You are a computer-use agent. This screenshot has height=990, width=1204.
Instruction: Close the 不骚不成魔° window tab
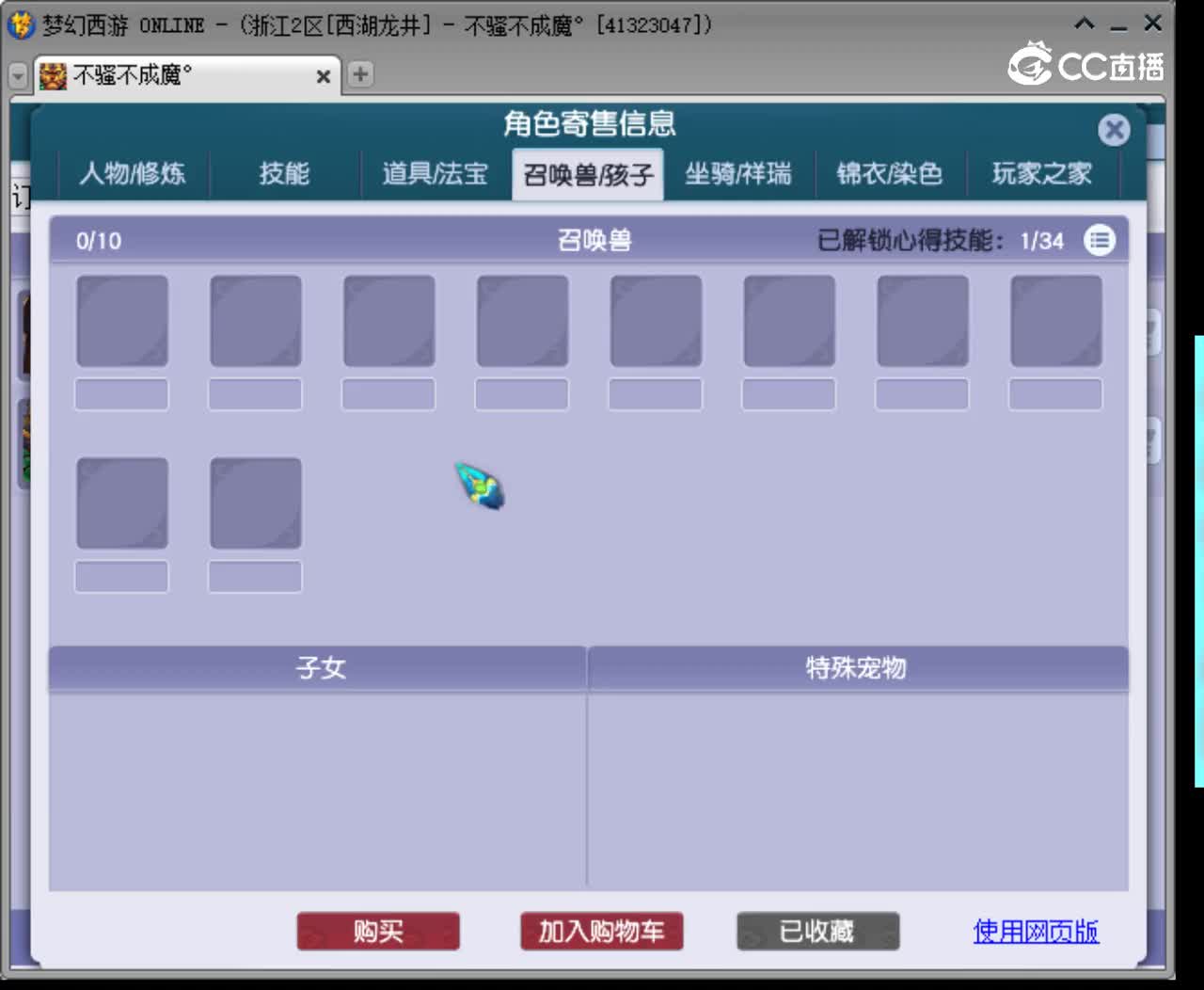tap(324, 77)
